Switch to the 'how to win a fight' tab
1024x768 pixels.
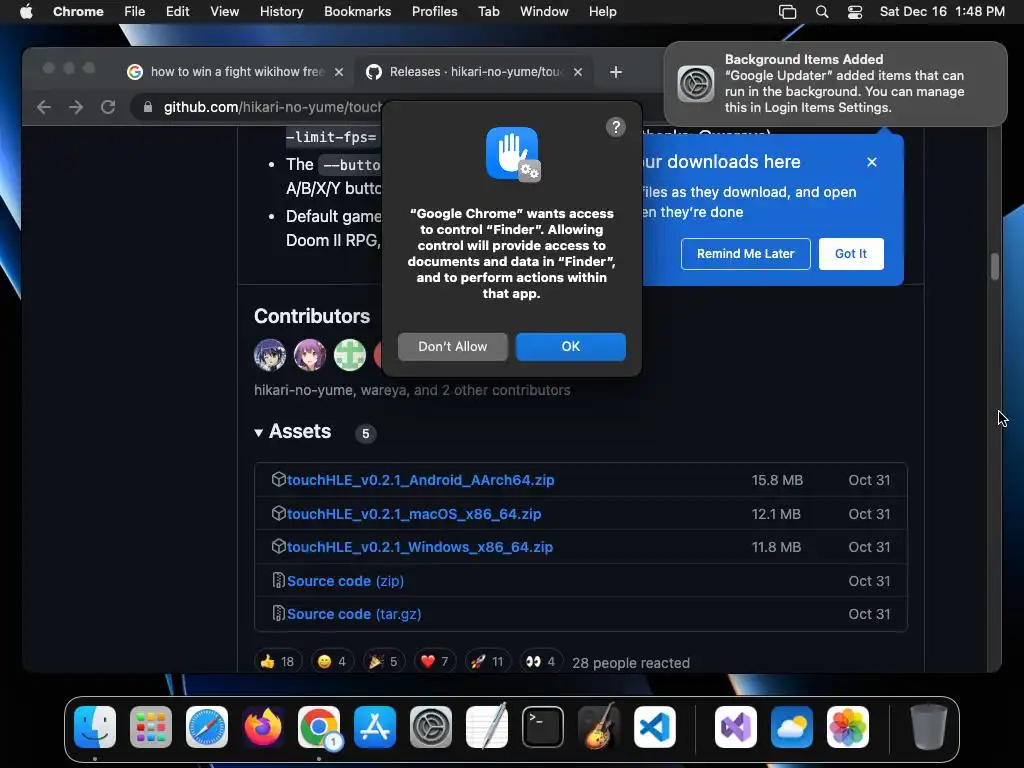(x=235, y=72)
